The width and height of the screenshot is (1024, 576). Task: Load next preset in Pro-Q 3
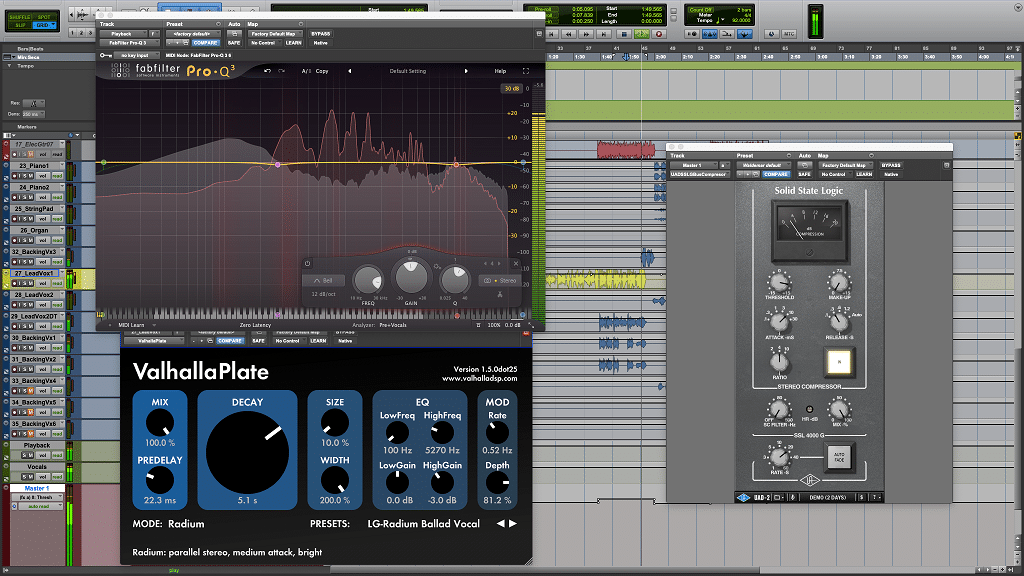tap(466, 71)
